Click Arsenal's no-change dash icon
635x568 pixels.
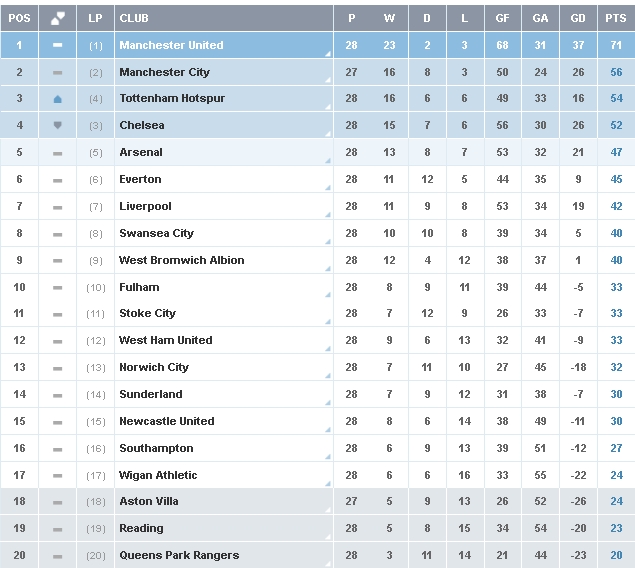[58, 153]
